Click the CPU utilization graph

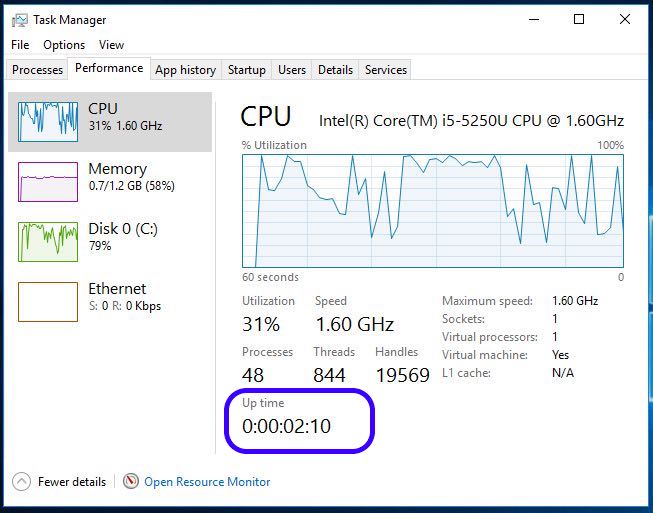pyautogui.click(x=432, y=211)
